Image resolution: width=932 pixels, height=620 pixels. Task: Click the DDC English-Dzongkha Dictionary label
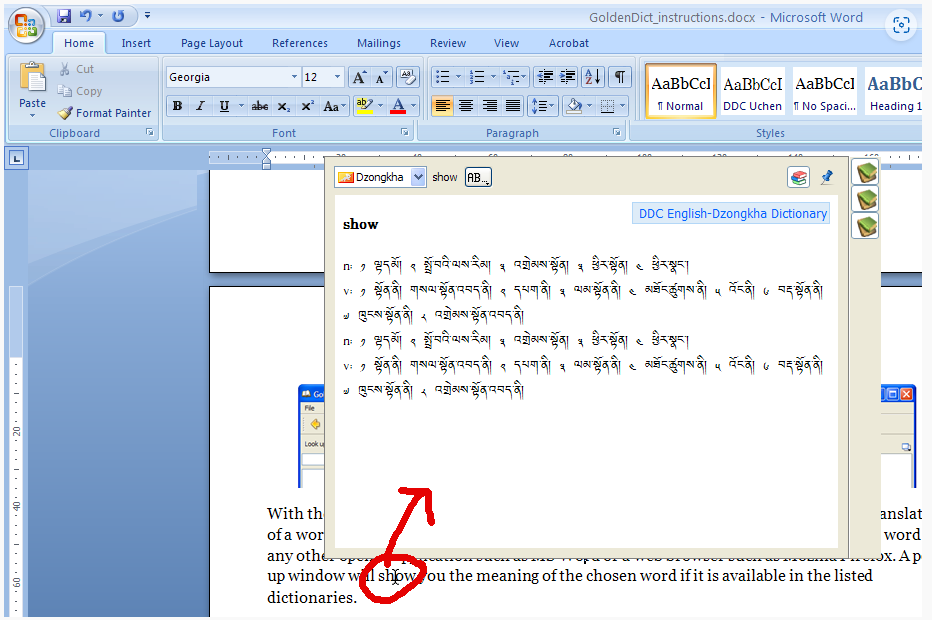(732, 213)
